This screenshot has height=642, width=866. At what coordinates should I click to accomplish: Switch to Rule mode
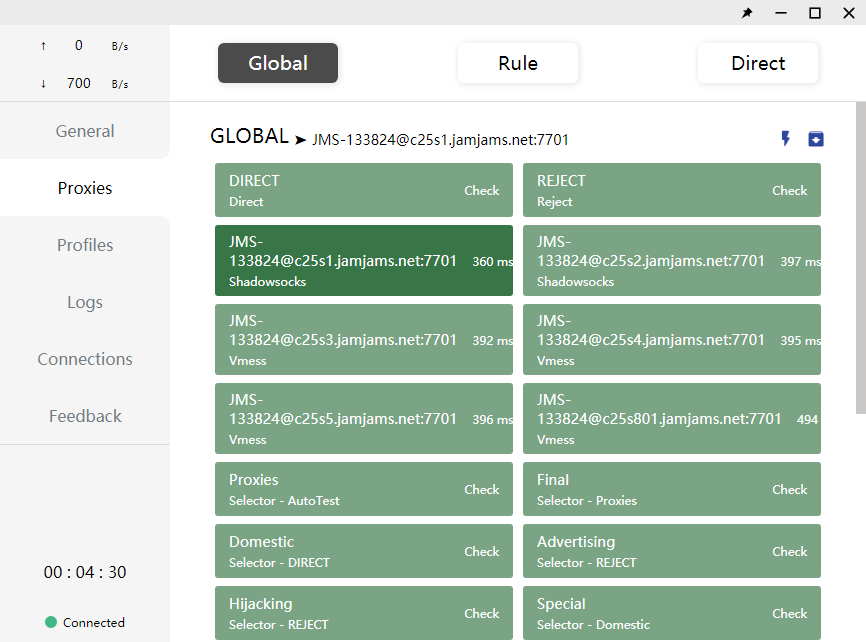pos(518,63)
